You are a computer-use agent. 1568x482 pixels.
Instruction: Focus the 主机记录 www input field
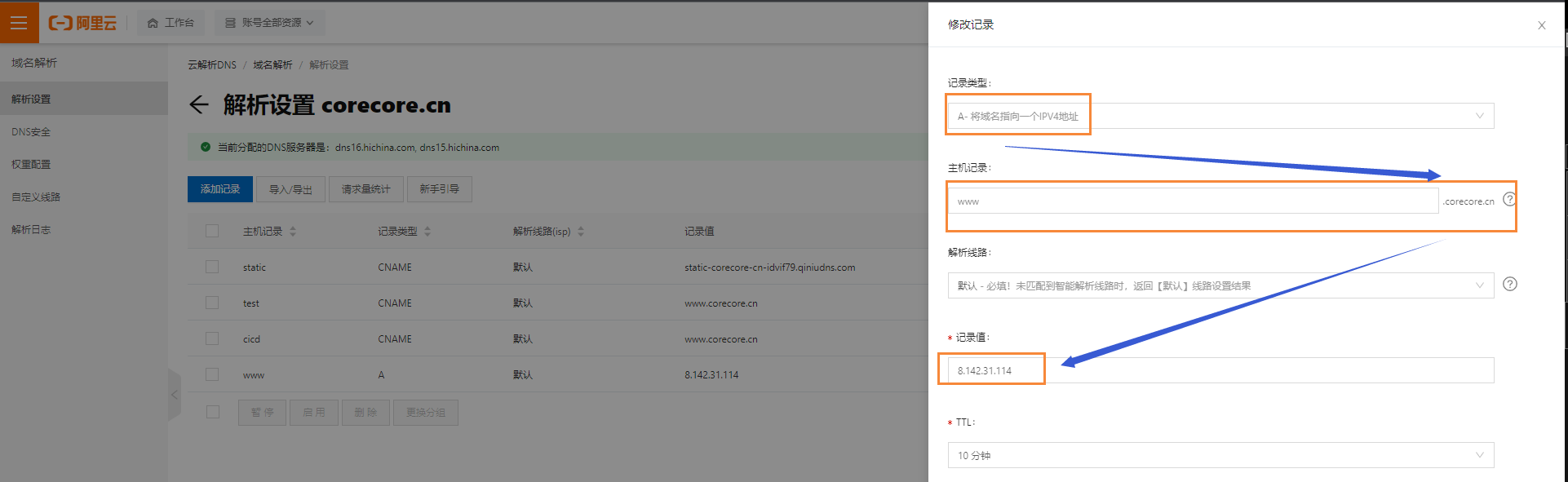(x=1193, y=201)
